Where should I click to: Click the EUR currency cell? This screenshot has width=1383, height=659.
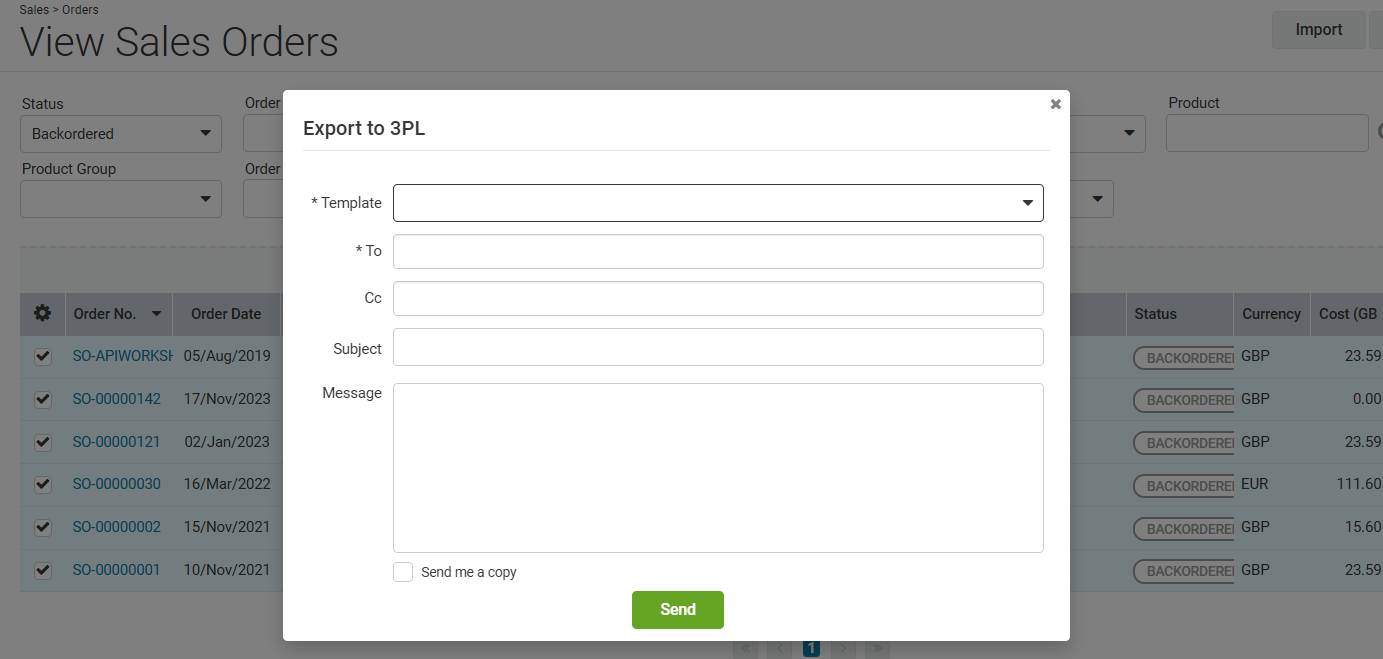[x=1254, y=484]
